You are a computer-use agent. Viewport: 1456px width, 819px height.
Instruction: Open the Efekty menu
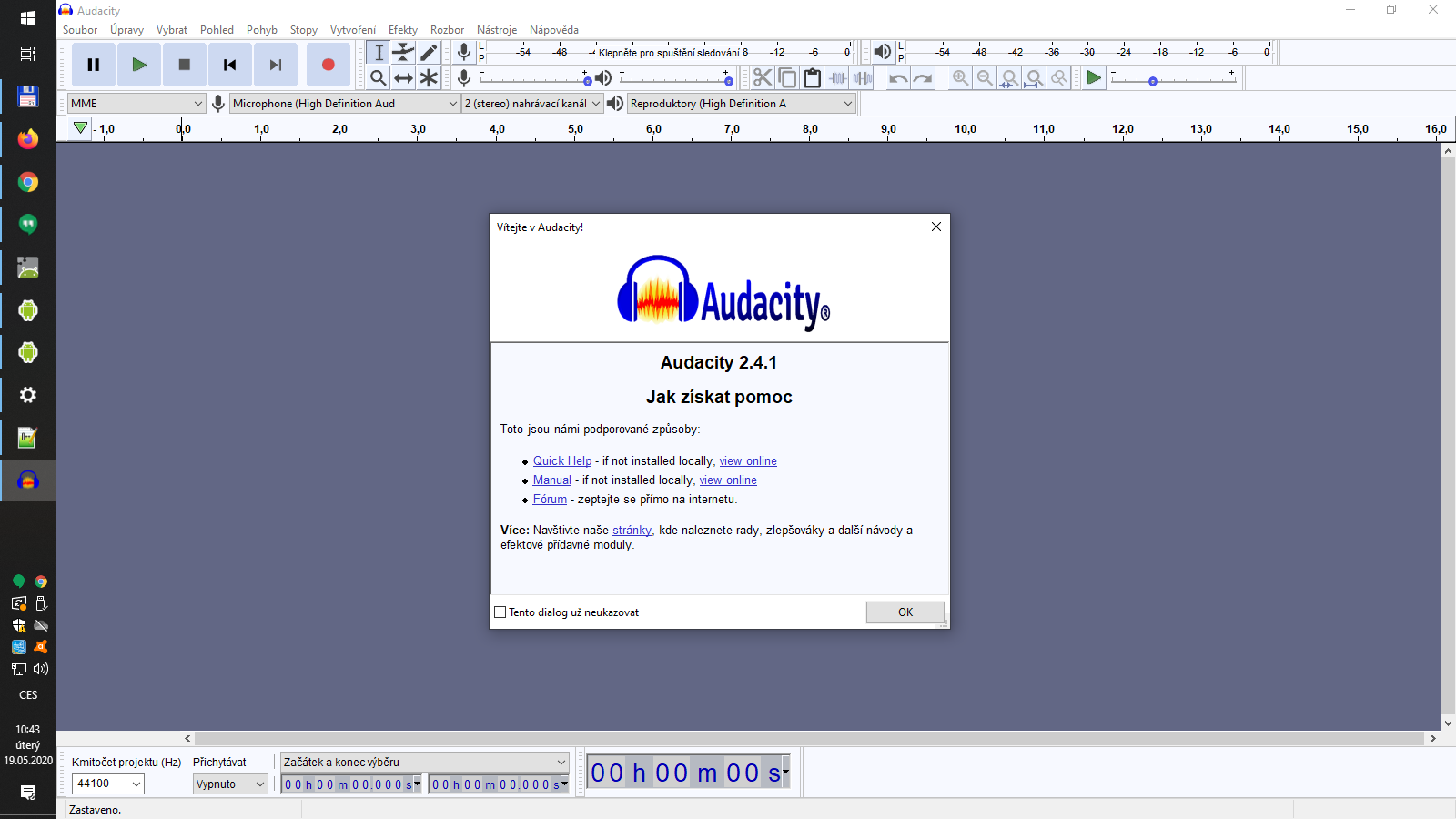coord(403,29)
